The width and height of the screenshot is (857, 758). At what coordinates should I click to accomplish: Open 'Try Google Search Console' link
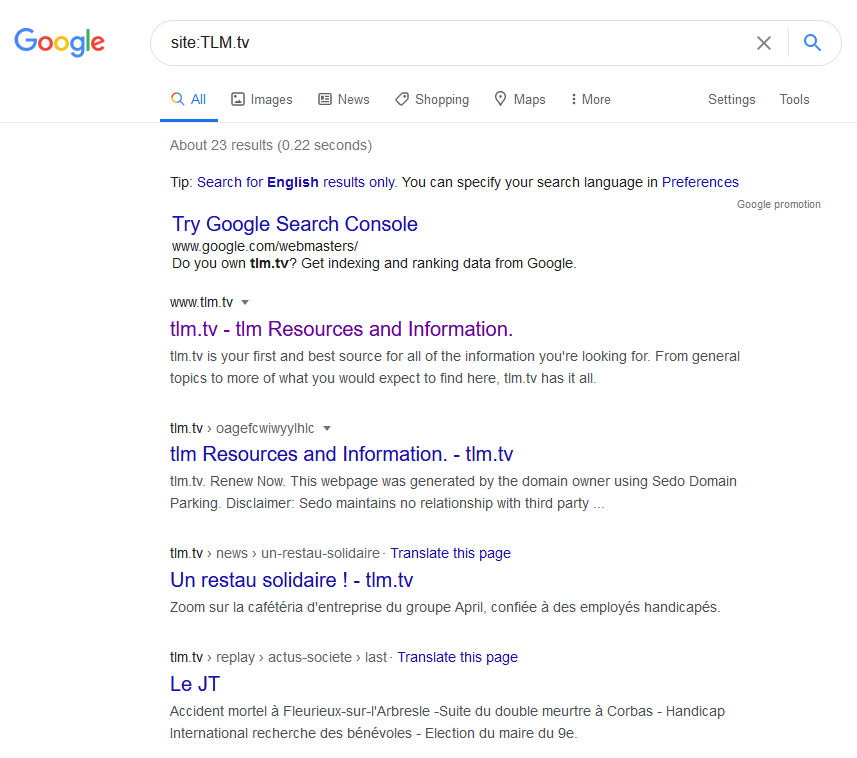294,224
